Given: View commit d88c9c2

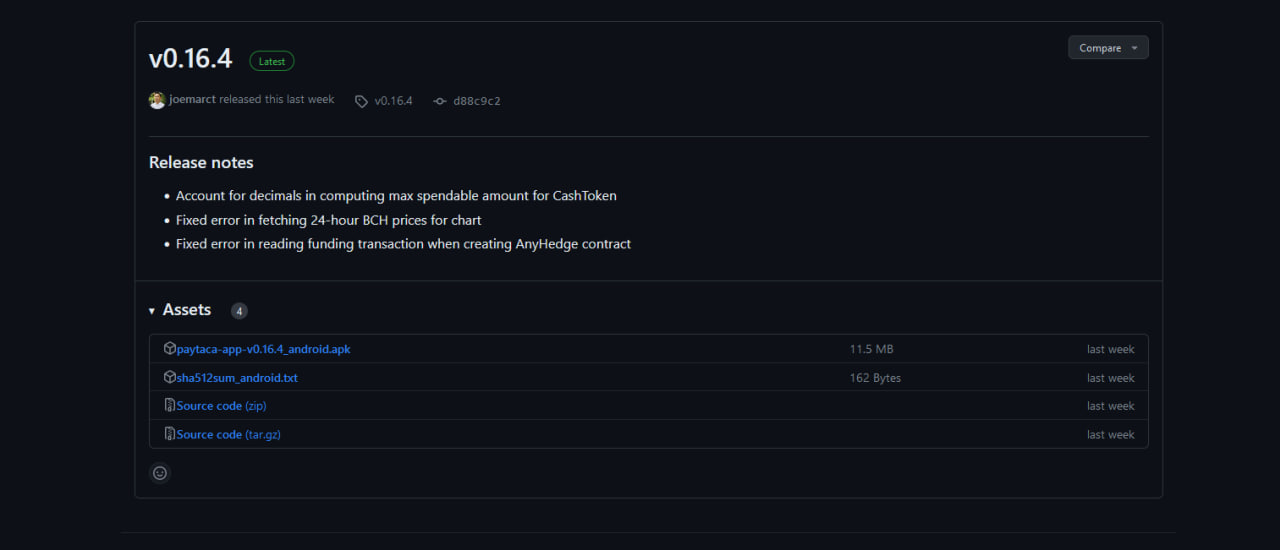Looking at the screenshot, I should pos(477,101).
